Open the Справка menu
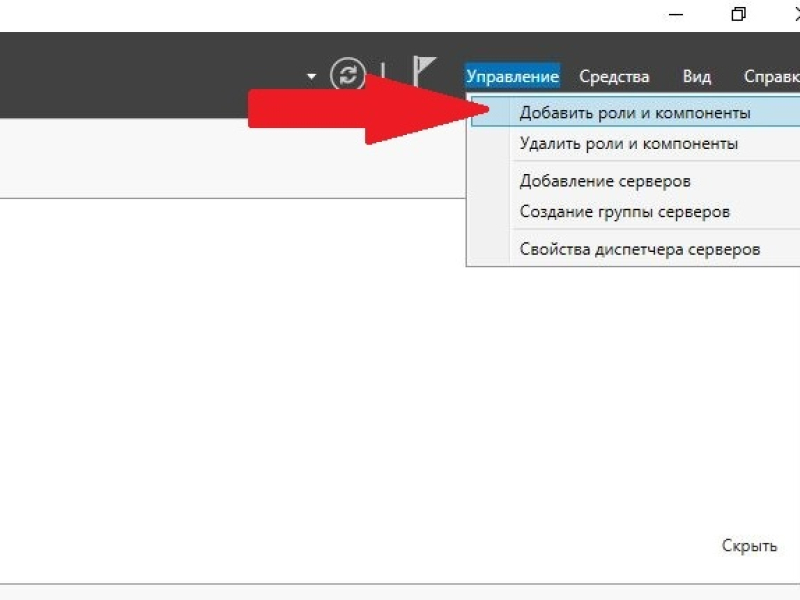 point(771,77)
